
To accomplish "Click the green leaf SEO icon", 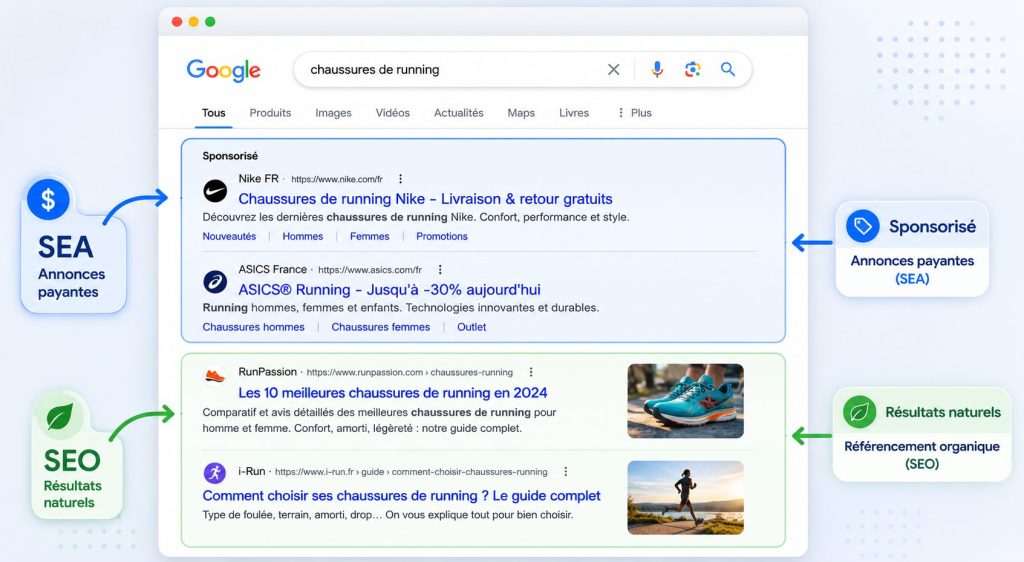I will pyautogui.click(x=59, y=416).
